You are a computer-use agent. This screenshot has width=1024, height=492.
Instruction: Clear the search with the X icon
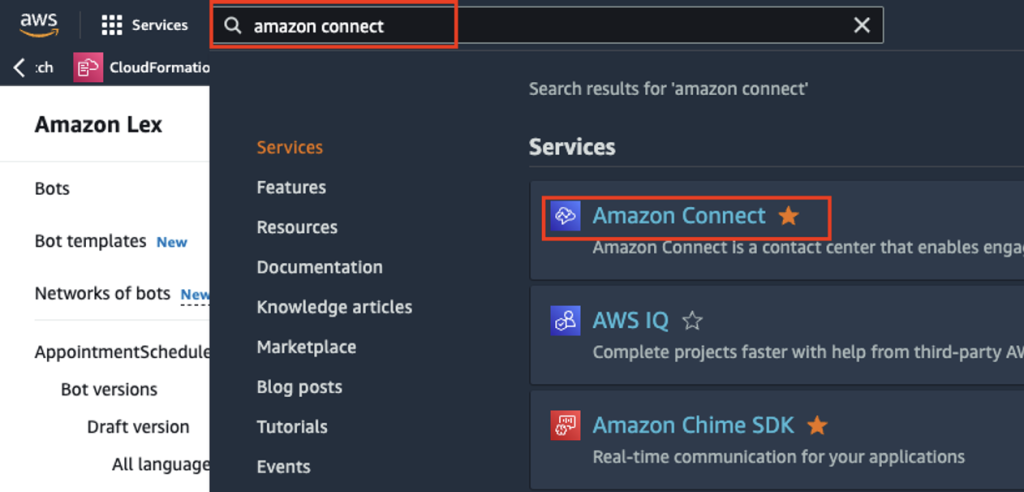coord(862,25)
